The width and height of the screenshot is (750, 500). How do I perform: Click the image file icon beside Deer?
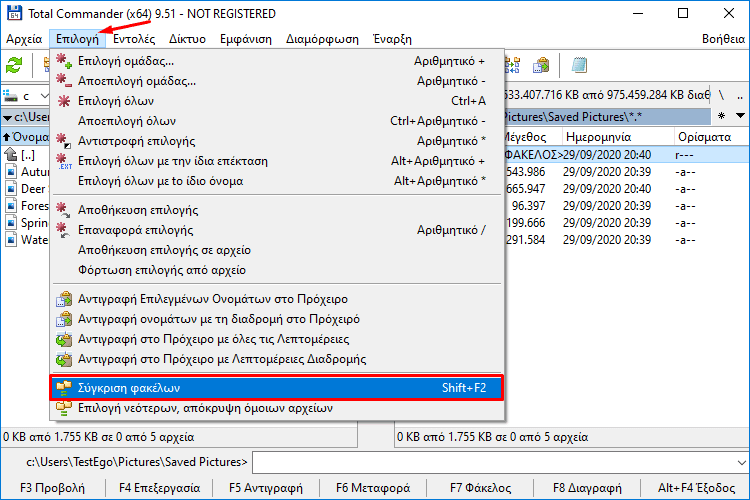point(11,189)
